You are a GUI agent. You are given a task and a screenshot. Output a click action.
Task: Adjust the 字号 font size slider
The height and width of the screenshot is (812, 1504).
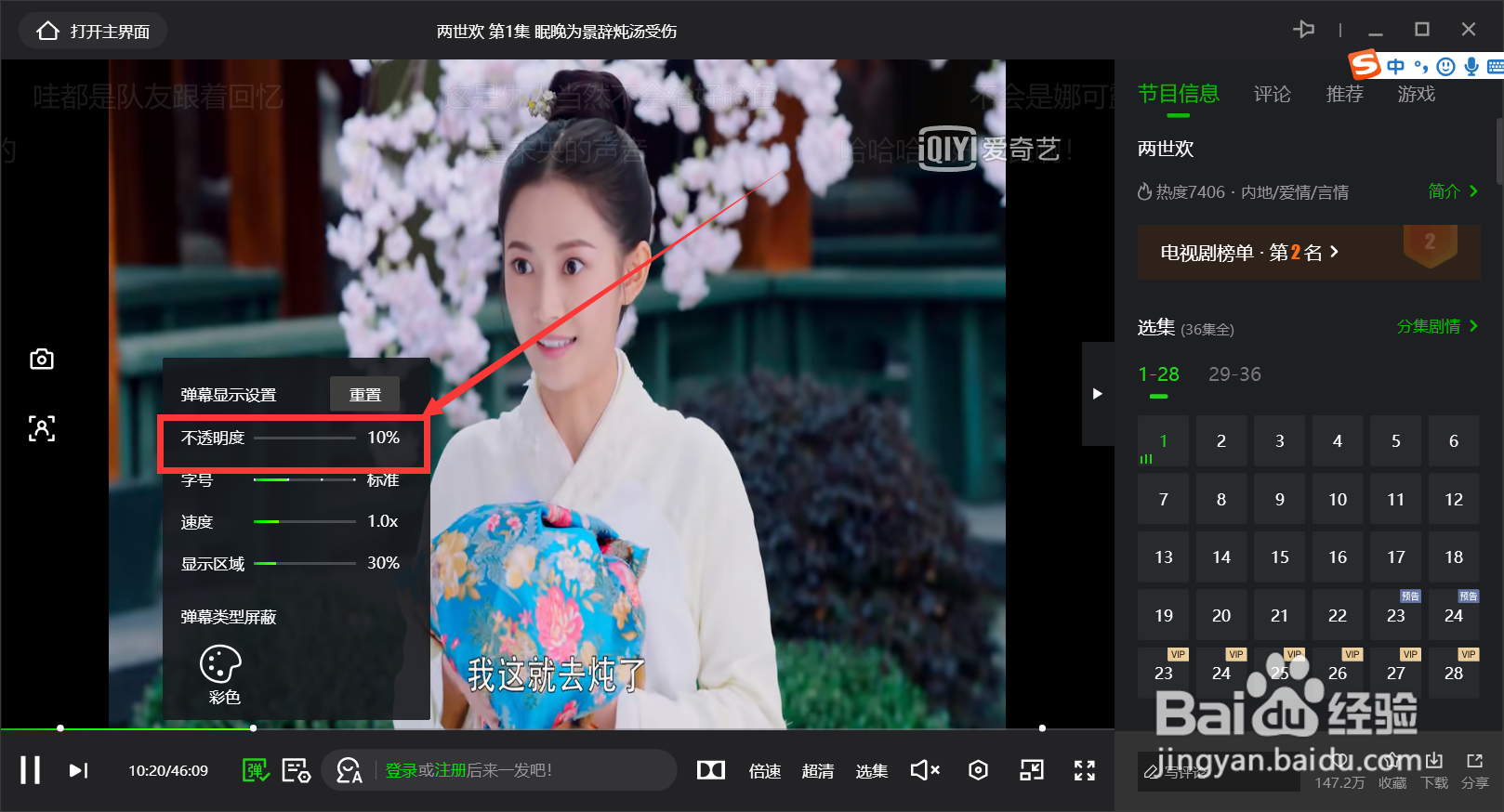[x=305, y=479]
